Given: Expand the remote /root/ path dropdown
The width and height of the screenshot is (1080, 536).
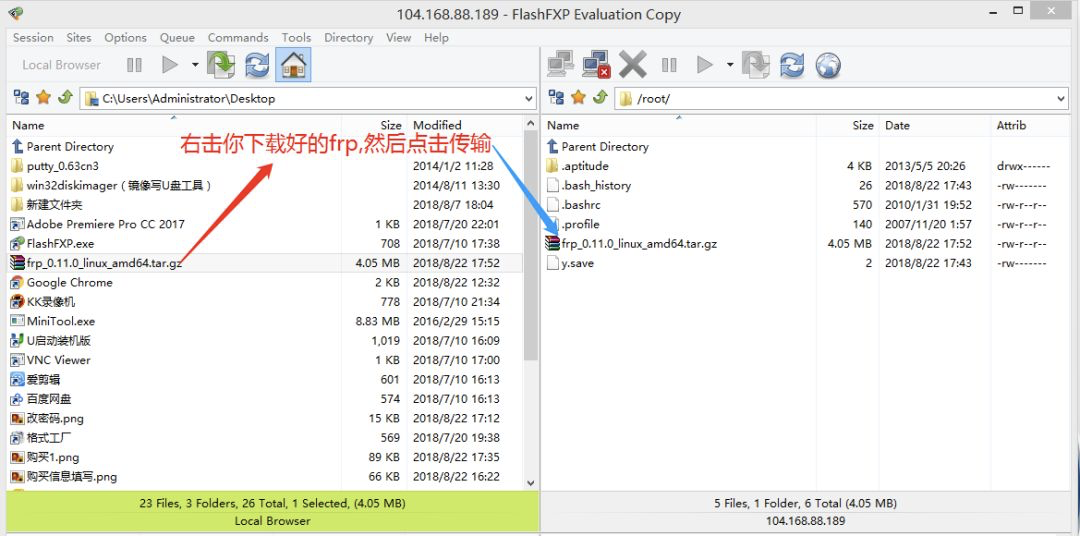Looking at the screenshot, I should 1061,99.
